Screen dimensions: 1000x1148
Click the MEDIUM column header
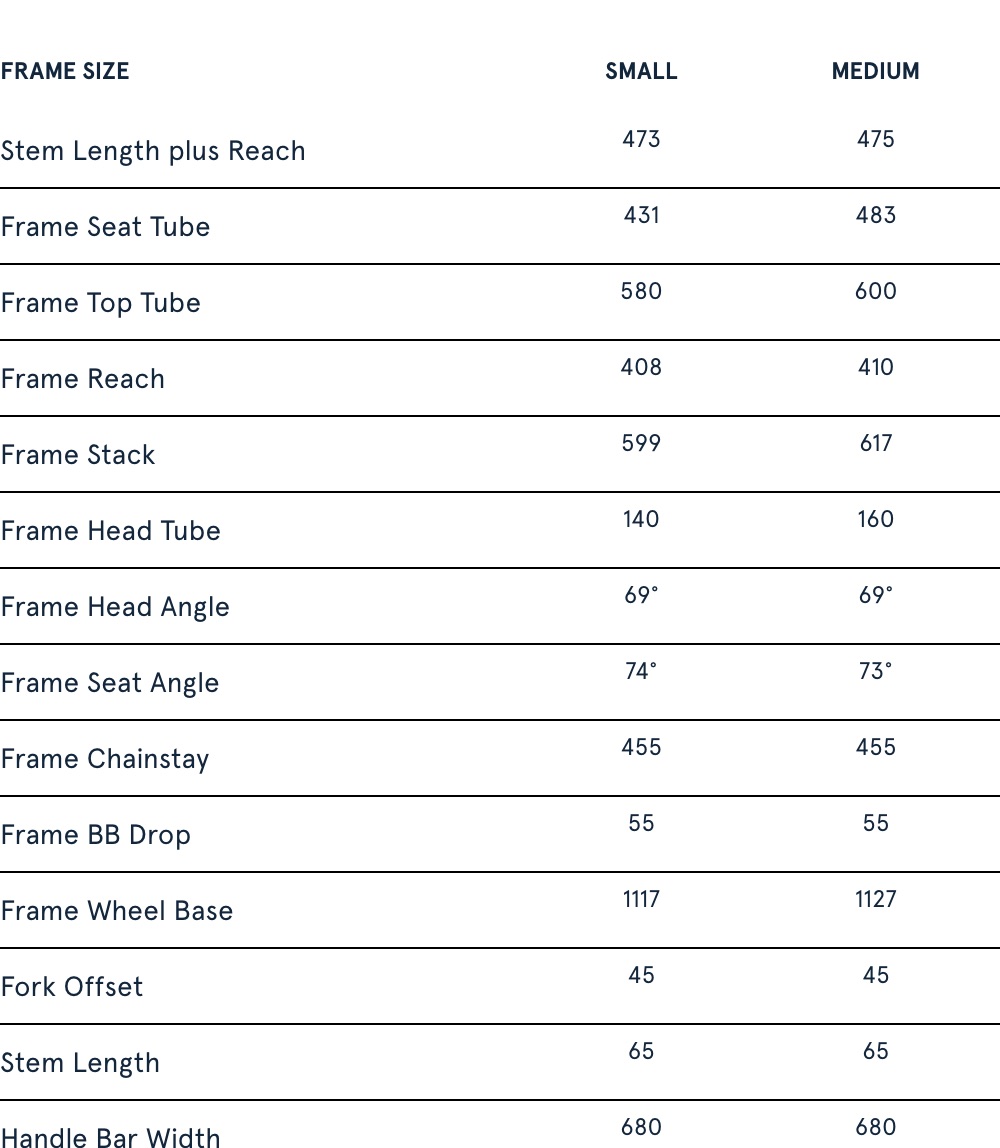click(x=875, y=72)
